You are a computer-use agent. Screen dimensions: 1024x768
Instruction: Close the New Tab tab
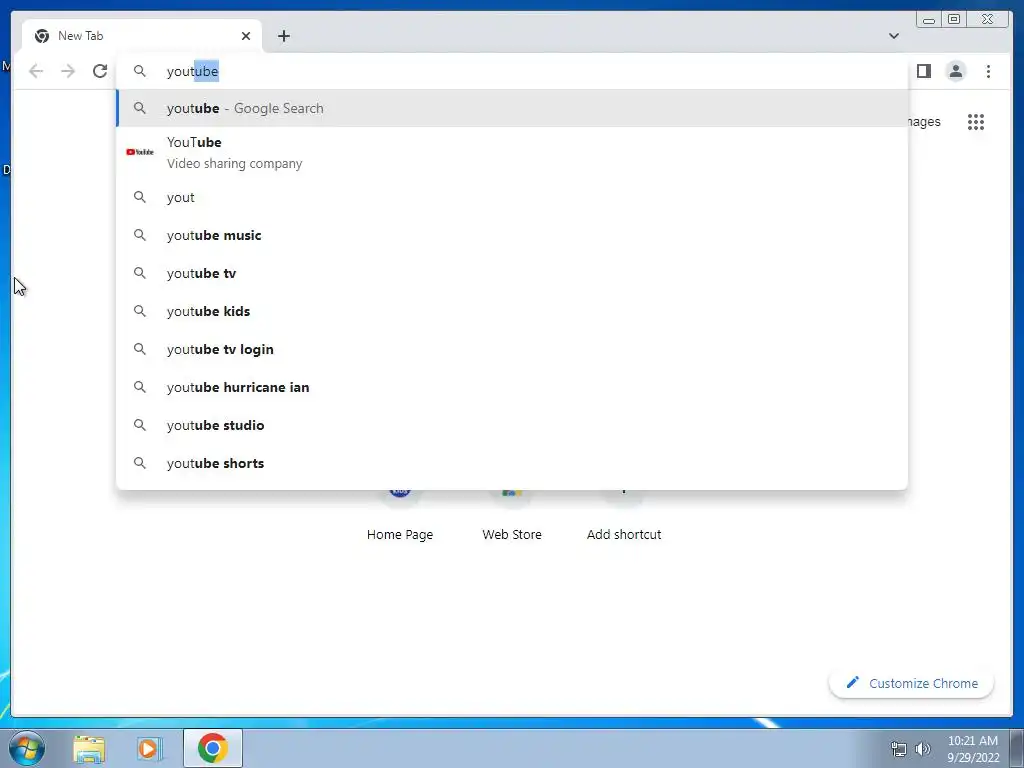click(x=246, y=36)
